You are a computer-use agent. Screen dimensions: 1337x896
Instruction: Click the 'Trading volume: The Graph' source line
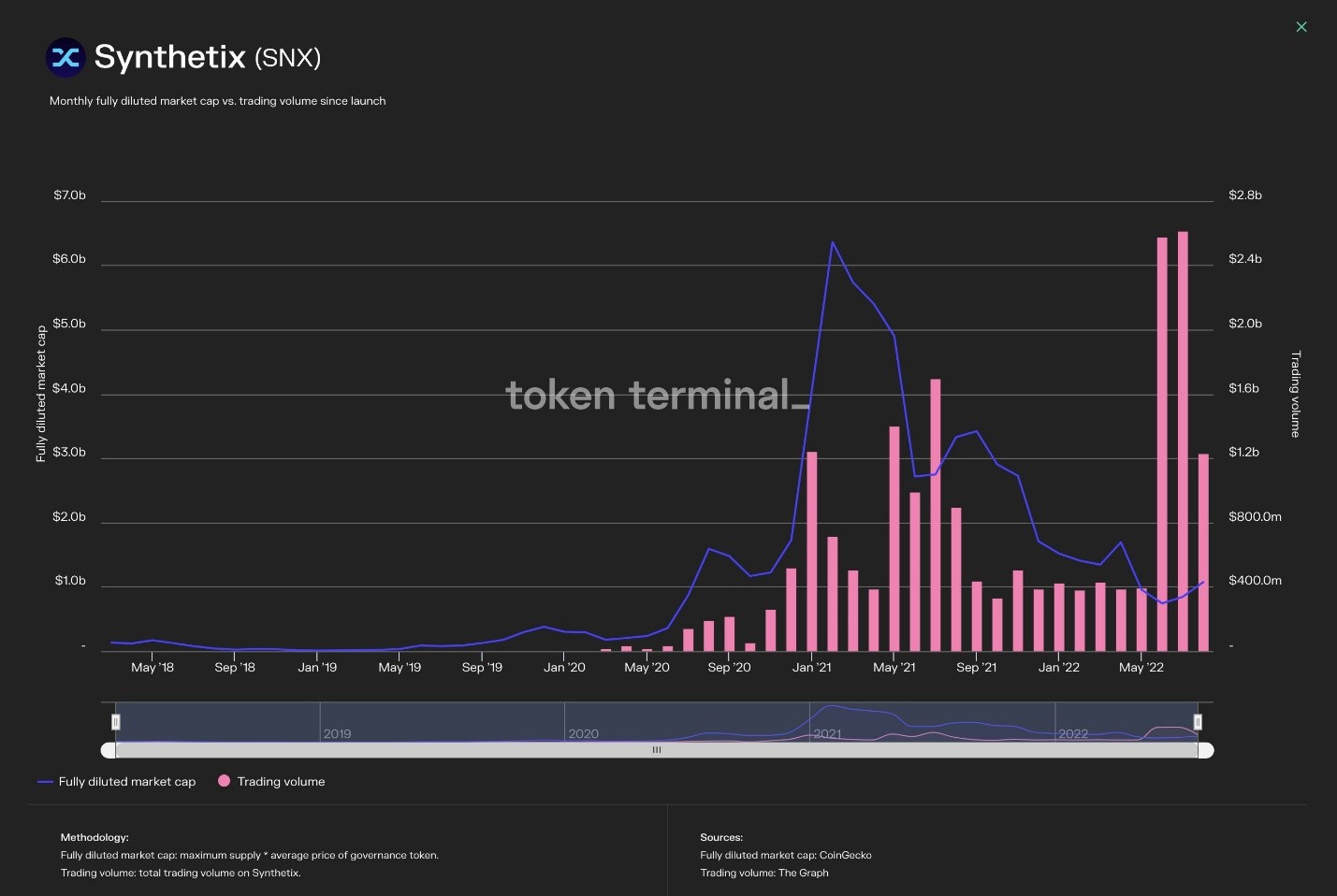[764, 874]
